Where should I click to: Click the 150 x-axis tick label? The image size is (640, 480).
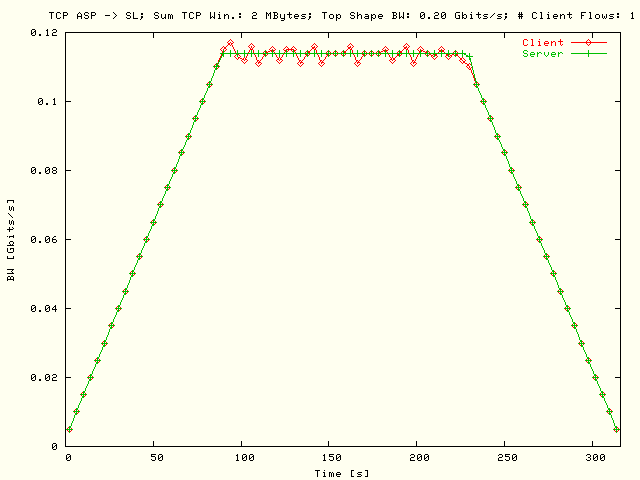click(x=332, y=458)
